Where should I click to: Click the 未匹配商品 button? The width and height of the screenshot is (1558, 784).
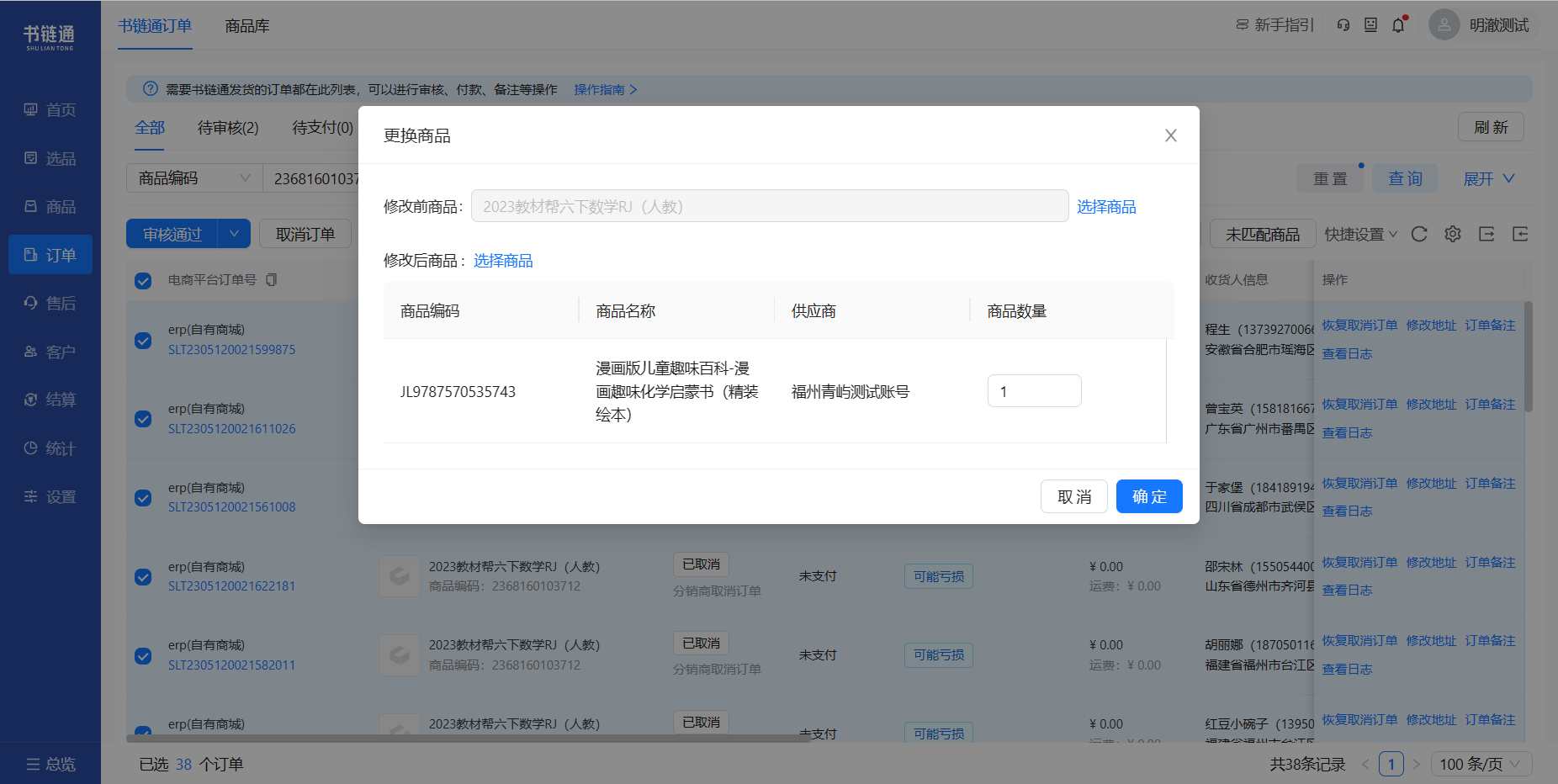pyautogui.click(x=1262, y=234)
